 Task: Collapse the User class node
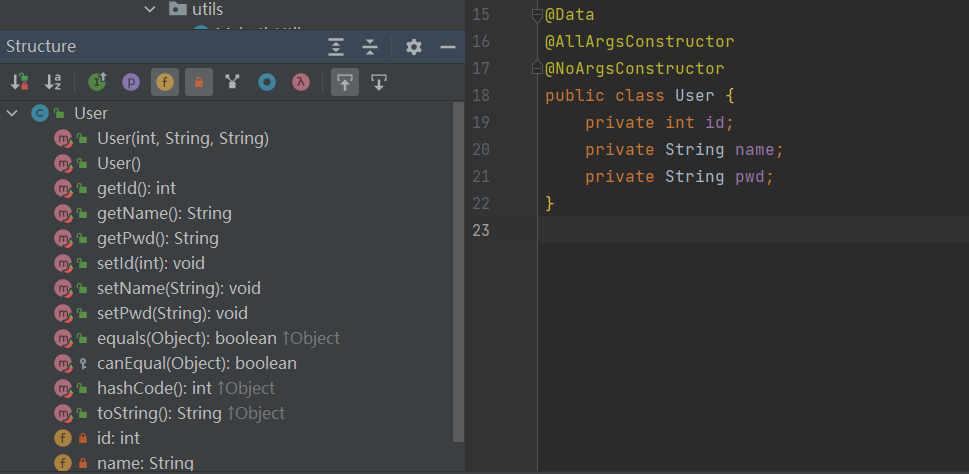(13, 113)
